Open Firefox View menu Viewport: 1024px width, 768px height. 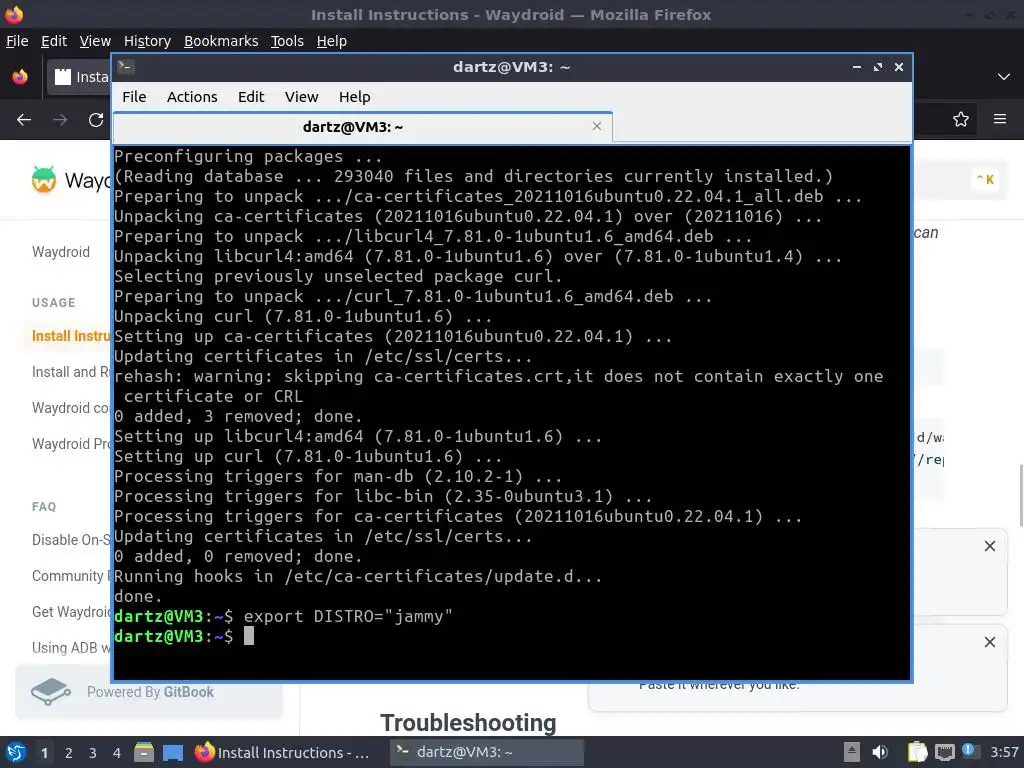pos(95,41)
